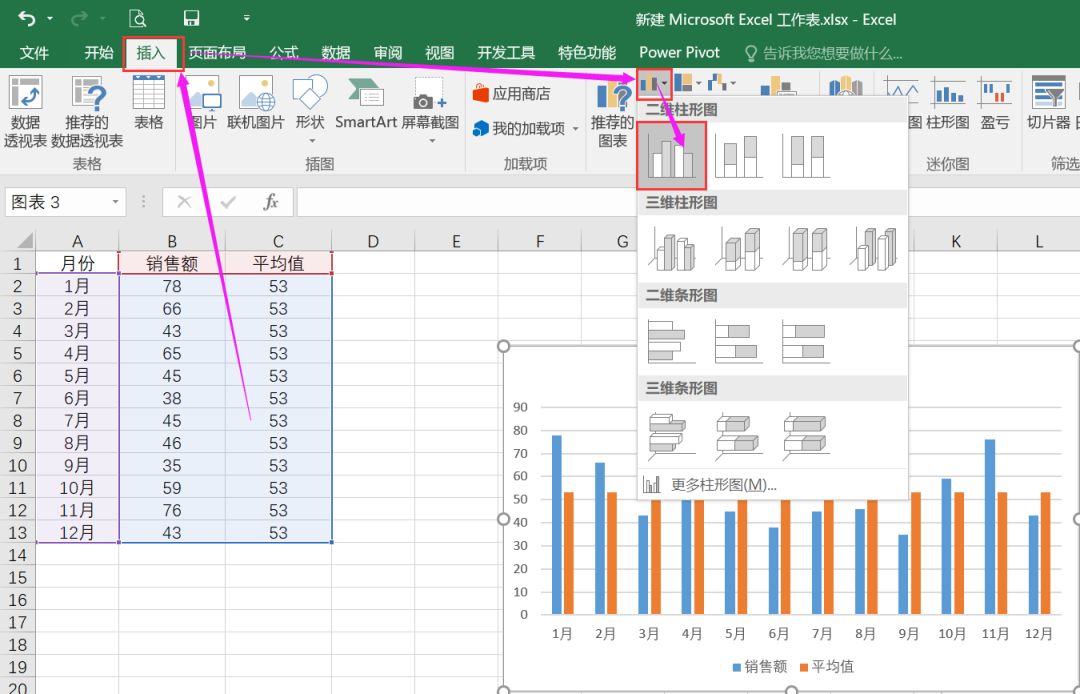
Task: Switch to the Review (审阅) tab
Action: [388, 53]
